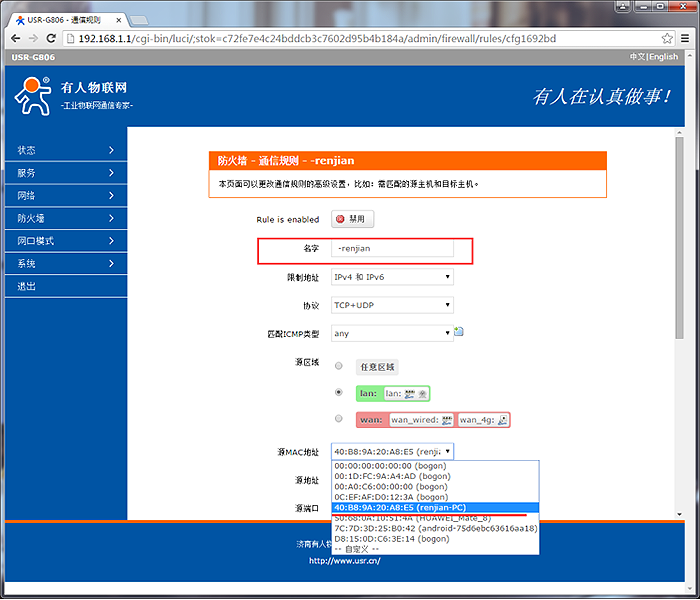Click the browser back arrow
Image resolution: width=700 pixels, height=600 pixels.
pos(17,38)
